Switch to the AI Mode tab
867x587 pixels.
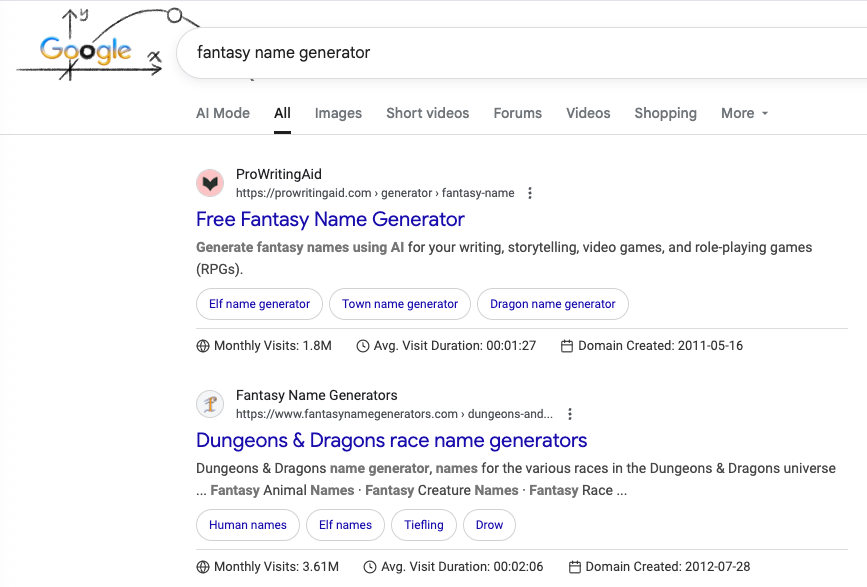[223, 113]
